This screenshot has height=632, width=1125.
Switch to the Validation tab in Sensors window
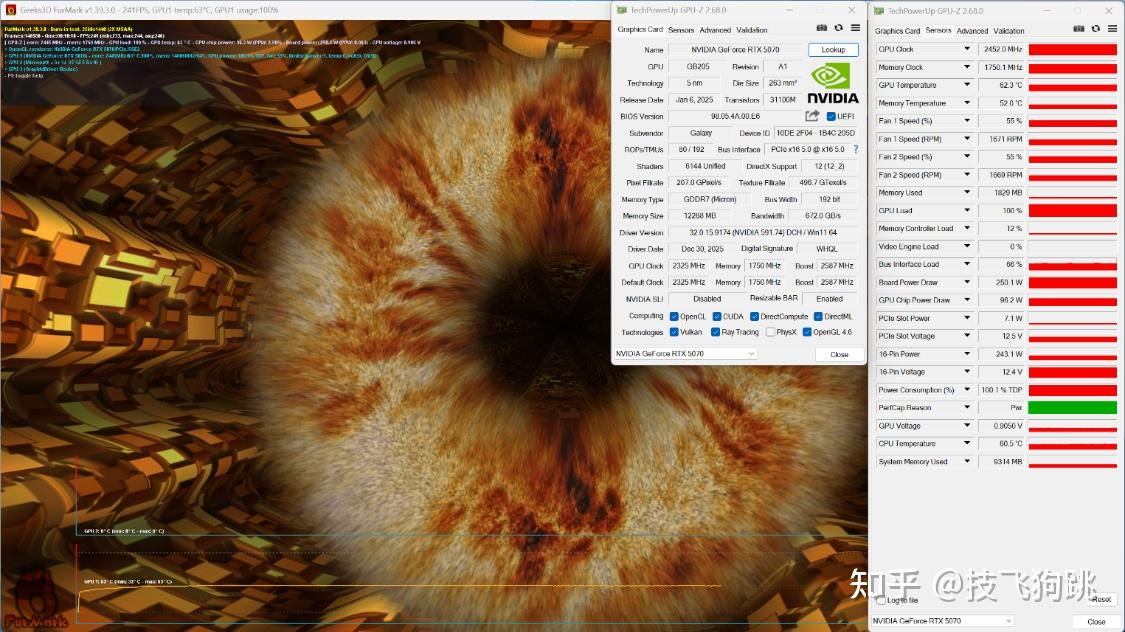(1008, 31)
